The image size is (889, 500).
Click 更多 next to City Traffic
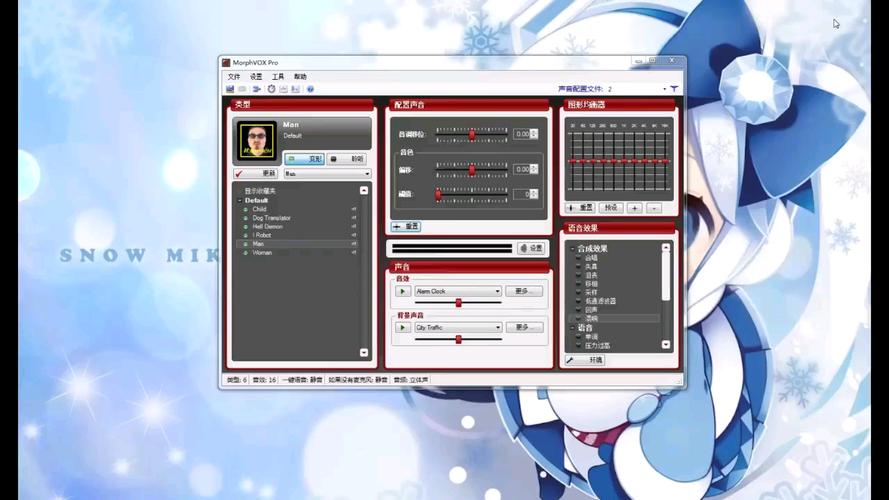pyautogui.click(x=524, y=328)
